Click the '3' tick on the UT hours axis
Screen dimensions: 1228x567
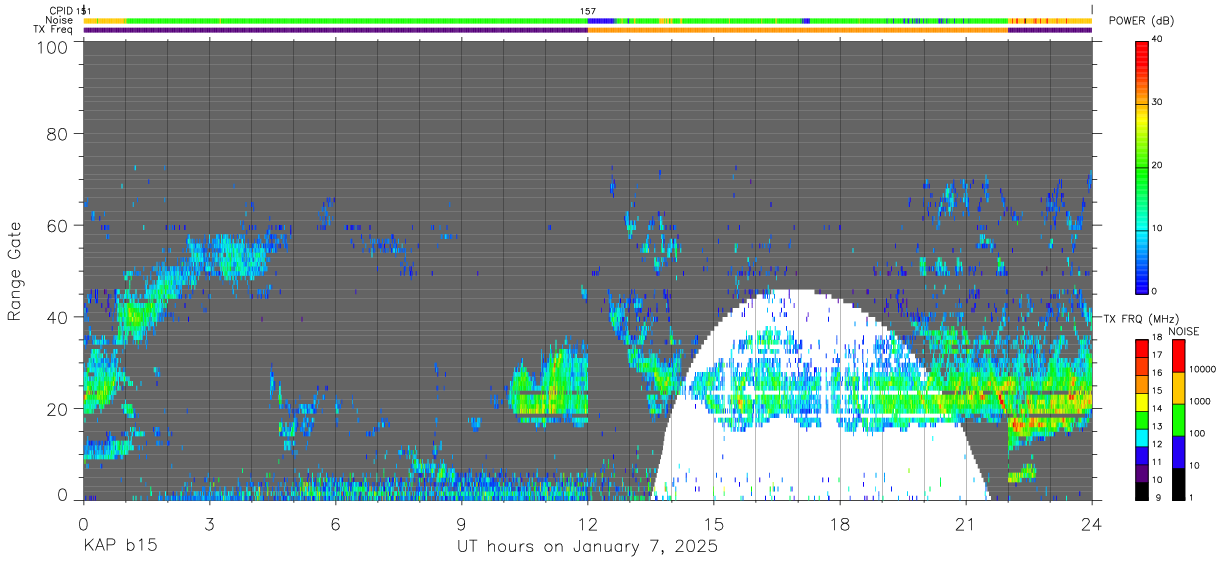[209, 523]
